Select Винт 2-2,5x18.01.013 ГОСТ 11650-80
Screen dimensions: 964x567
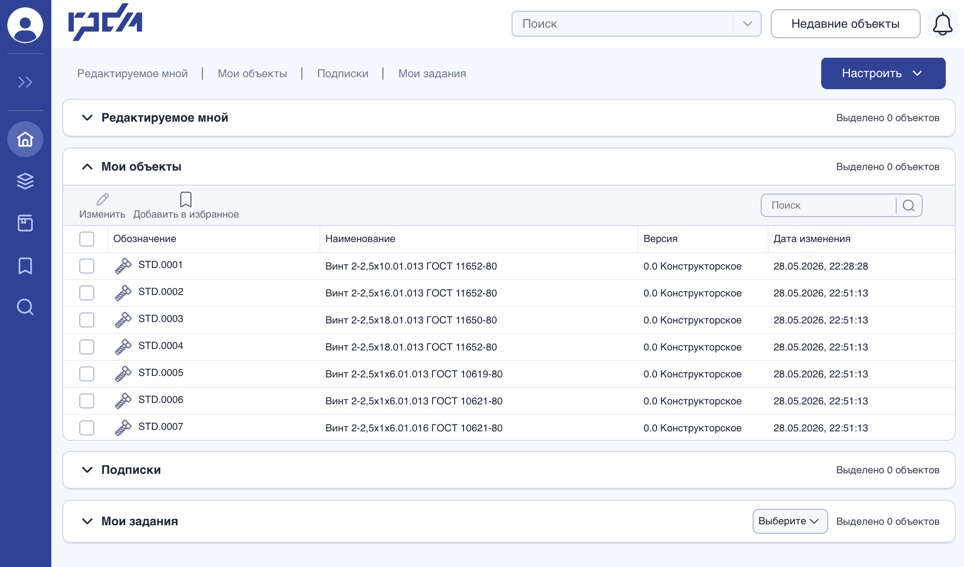click(x=411, y=320)
